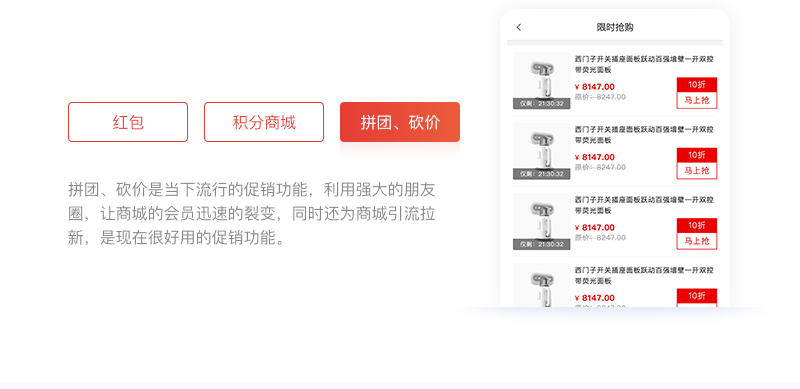Tap 马上抢 on the third product

697,241
